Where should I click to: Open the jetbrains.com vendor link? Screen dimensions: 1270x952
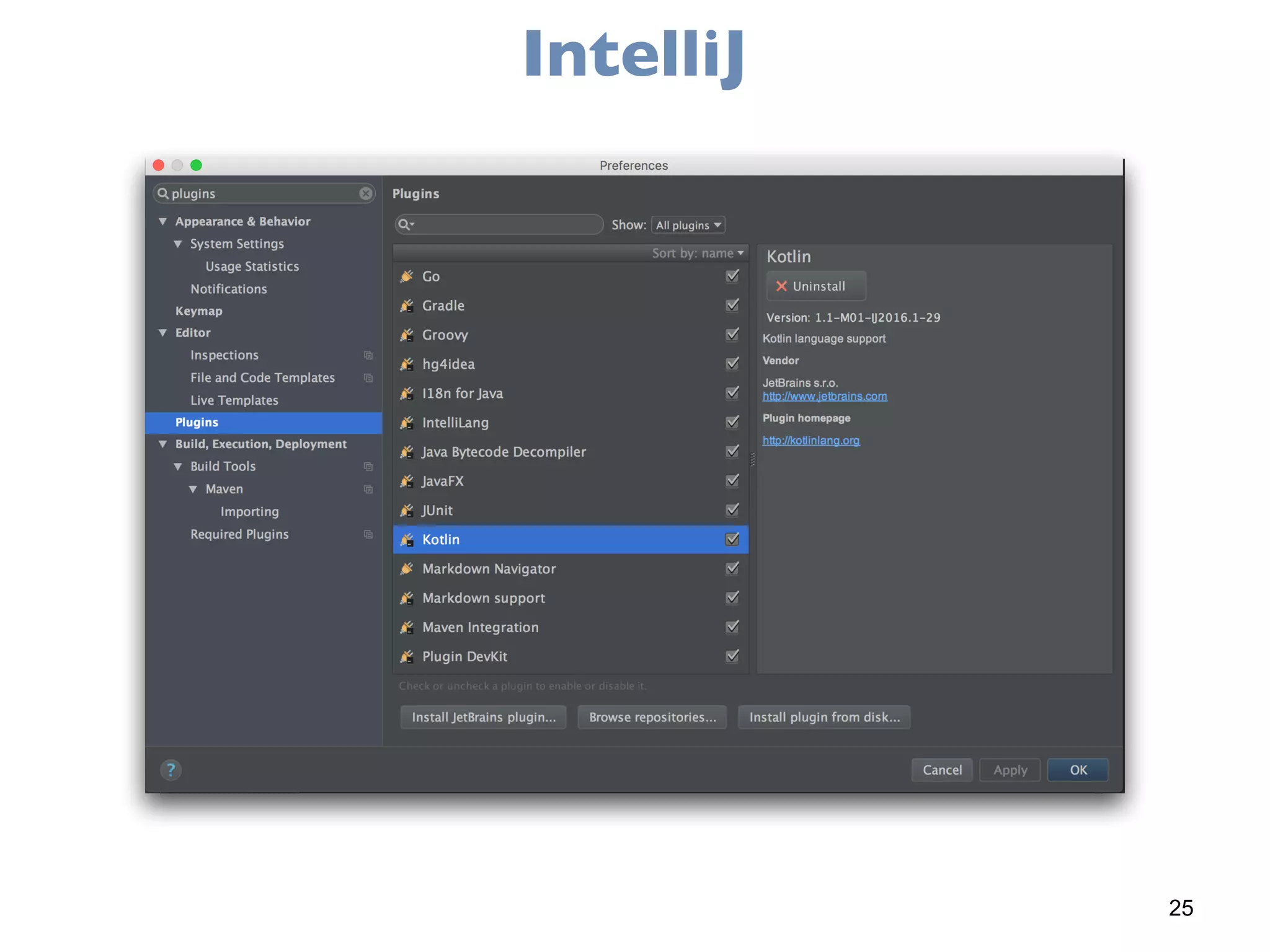825,397
